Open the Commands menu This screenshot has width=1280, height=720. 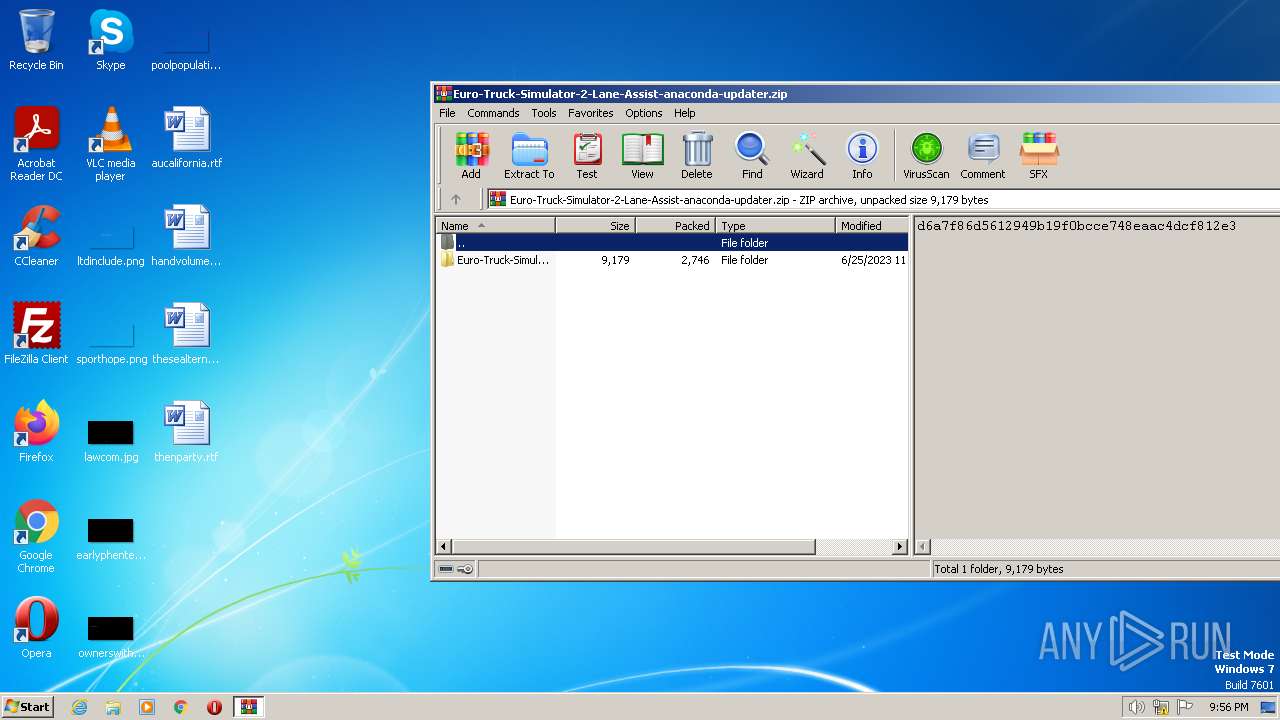point(493,113)
